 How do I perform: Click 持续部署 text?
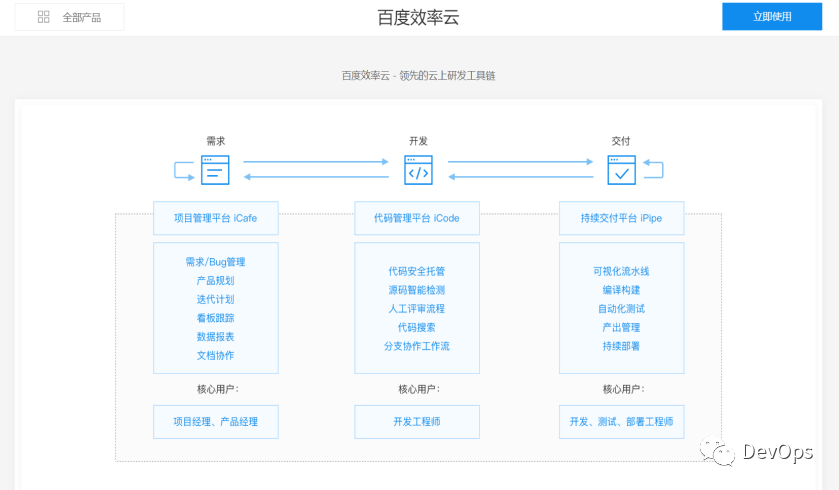tap(621, 347)
